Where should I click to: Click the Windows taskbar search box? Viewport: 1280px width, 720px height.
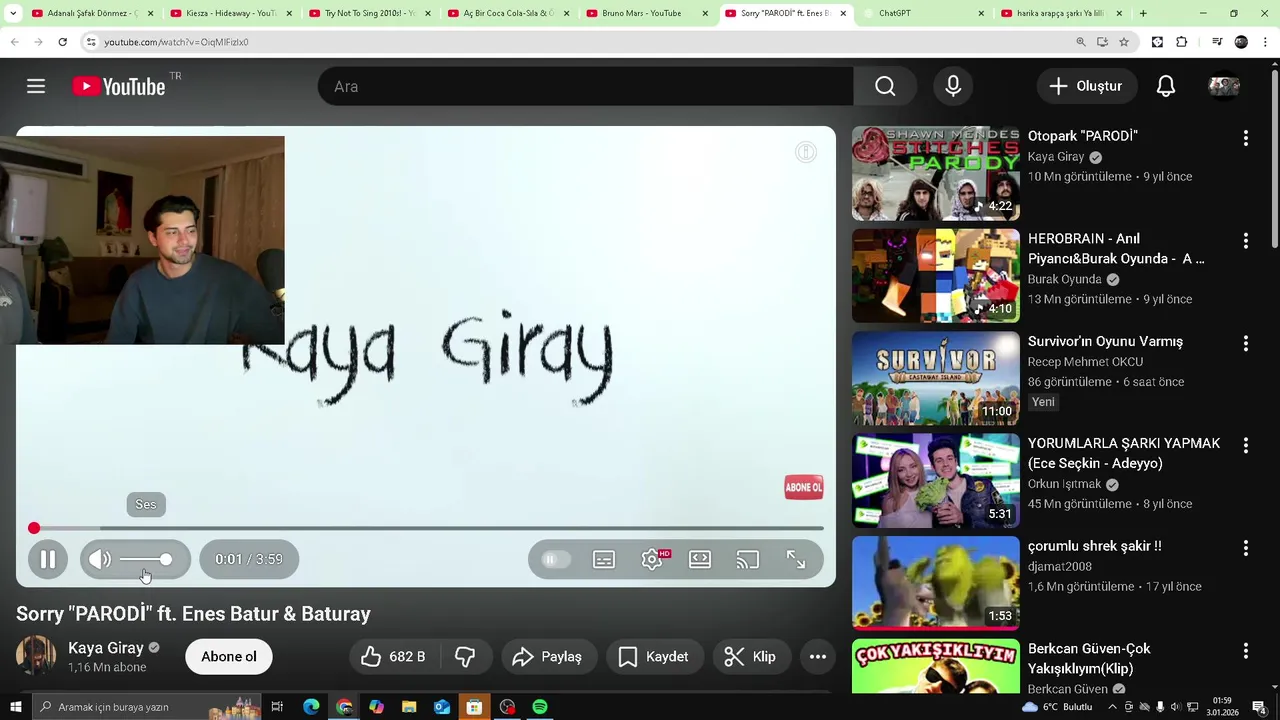(146, 707)
